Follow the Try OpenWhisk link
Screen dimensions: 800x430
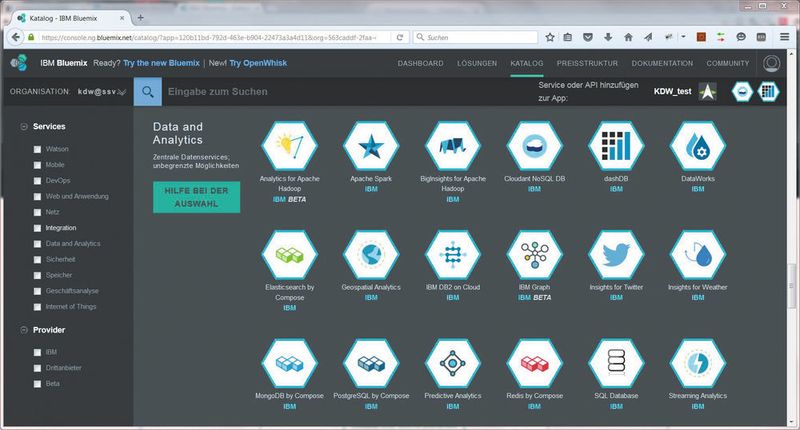pos(258,63)
